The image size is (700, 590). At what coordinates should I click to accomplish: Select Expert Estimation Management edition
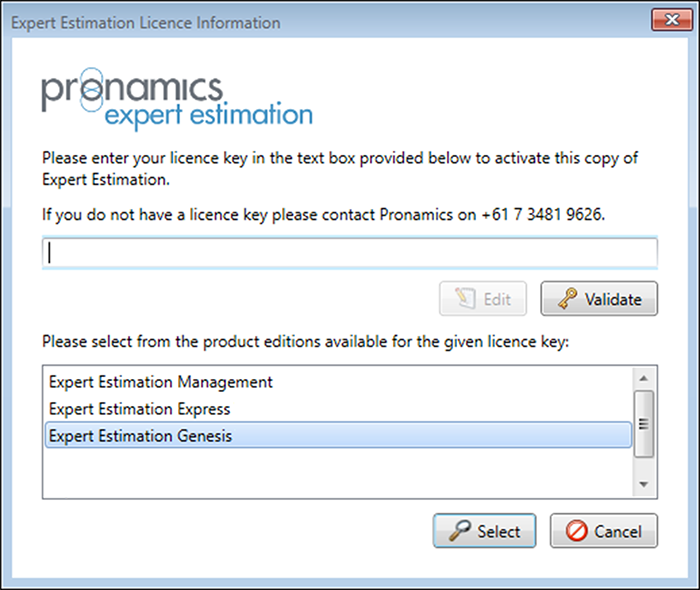click(x=338, y=382)
